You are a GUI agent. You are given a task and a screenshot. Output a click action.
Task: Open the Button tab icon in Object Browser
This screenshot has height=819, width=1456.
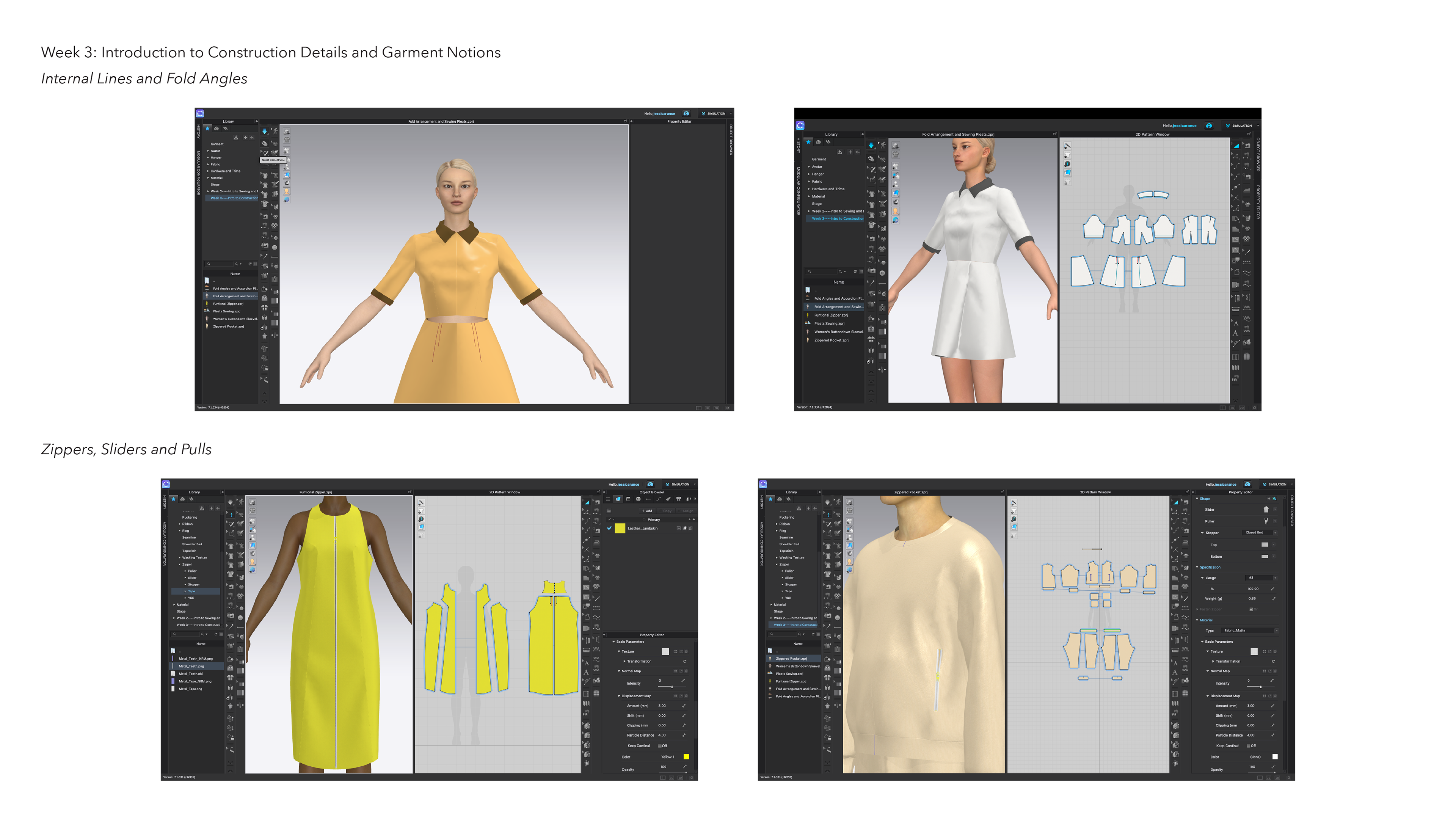638,499
